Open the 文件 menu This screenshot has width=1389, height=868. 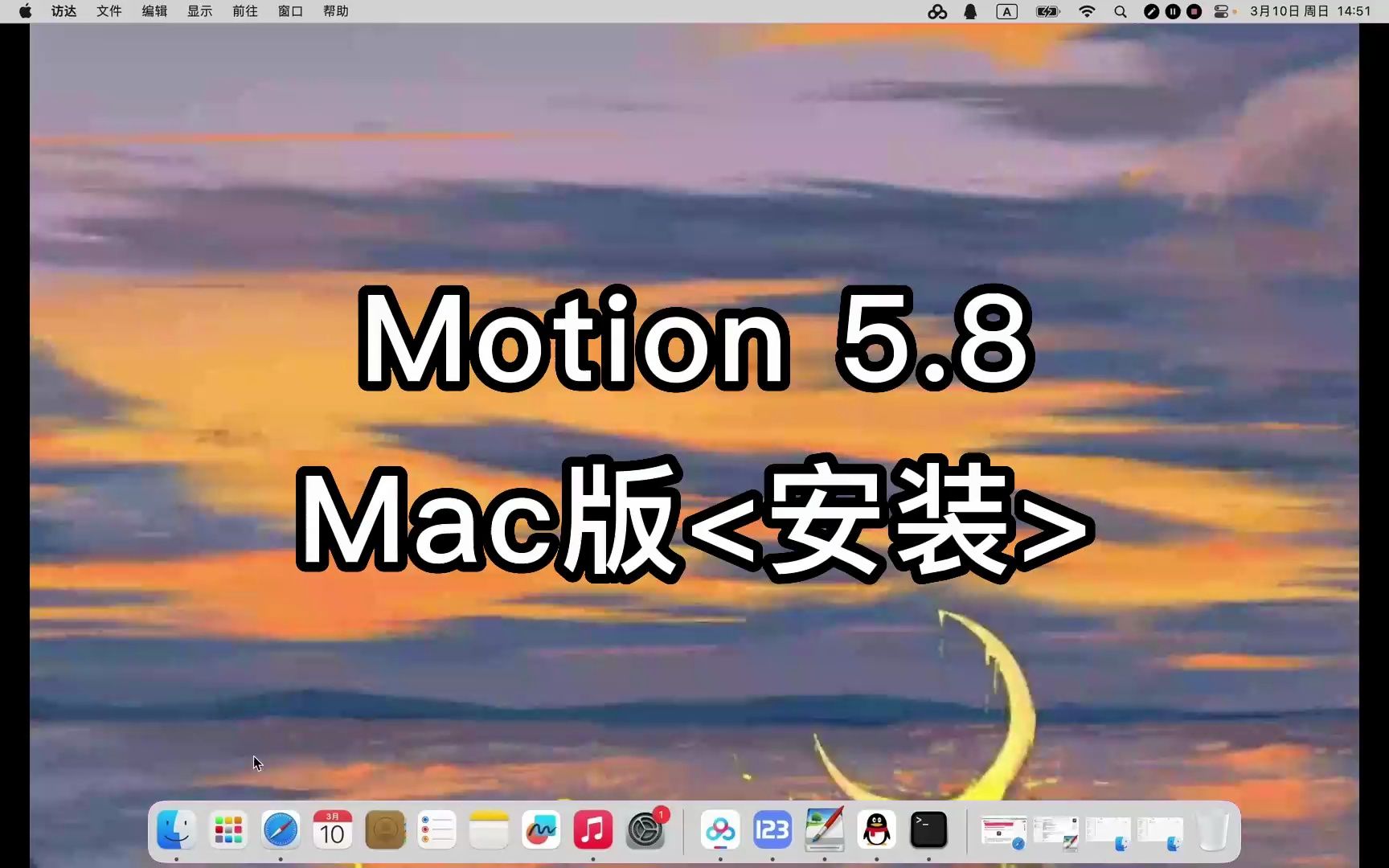(109, 11)
